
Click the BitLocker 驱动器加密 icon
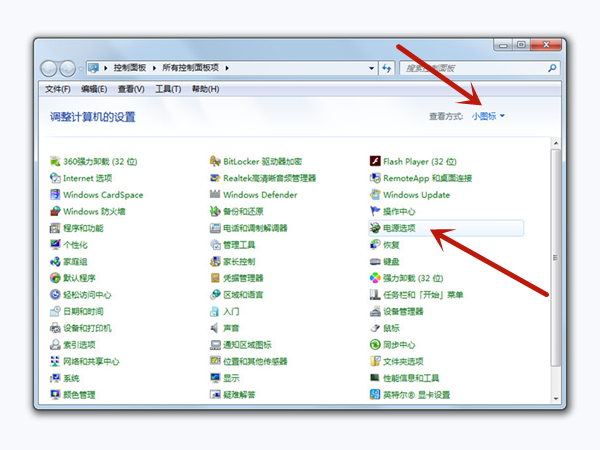pyautogui.click(x=215, y=161)
